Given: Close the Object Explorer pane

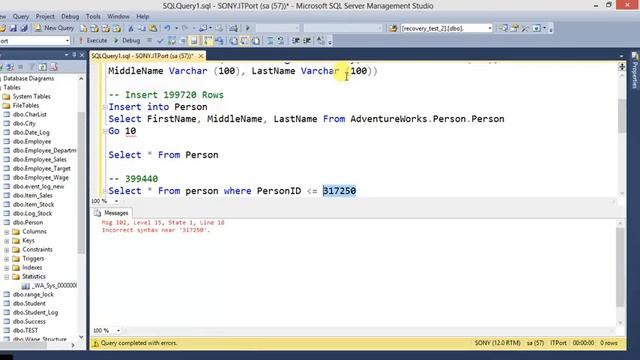Looking at the screenshot, I should [x=82, y=55].
